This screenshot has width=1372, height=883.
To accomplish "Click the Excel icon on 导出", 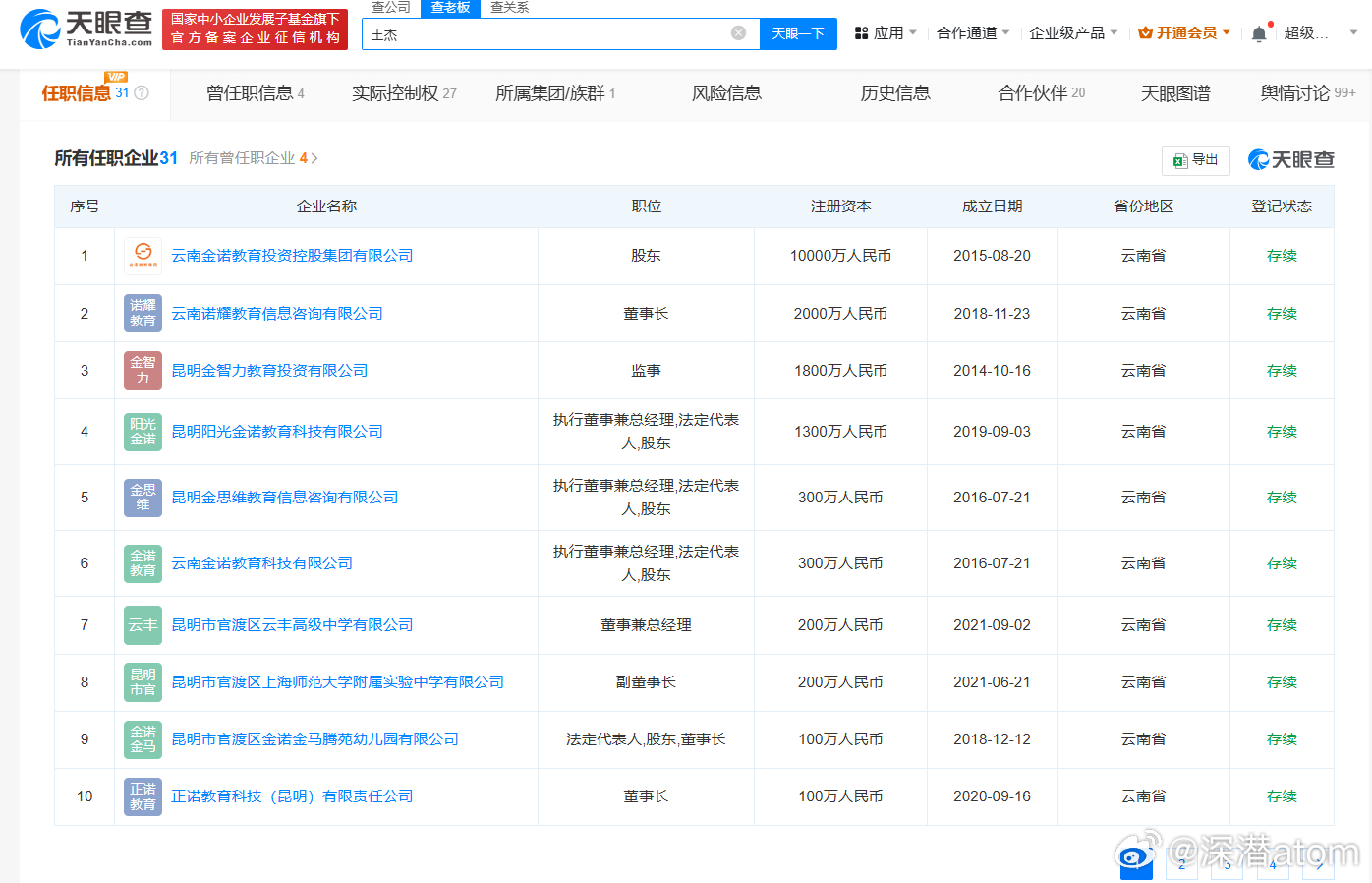I will click(1180, 160).
